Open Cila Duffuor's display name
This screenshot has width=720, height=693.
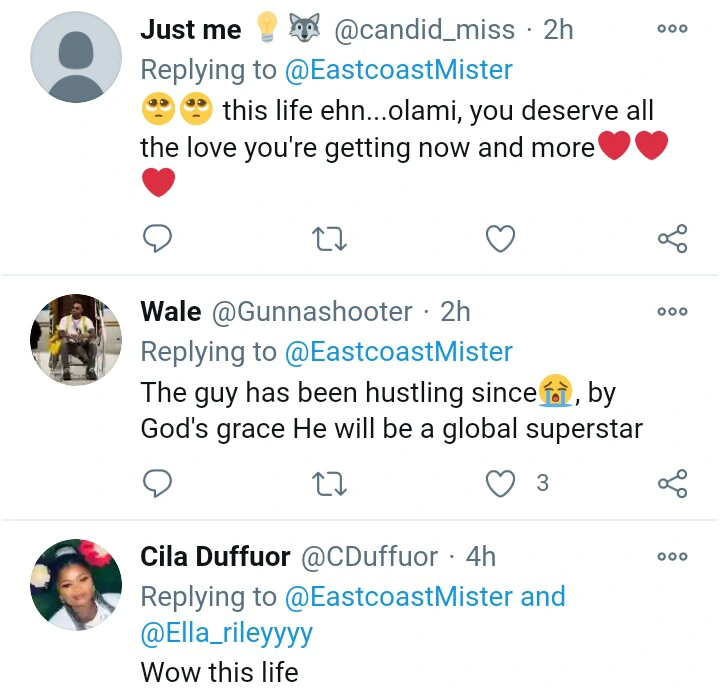coord(216,557)
